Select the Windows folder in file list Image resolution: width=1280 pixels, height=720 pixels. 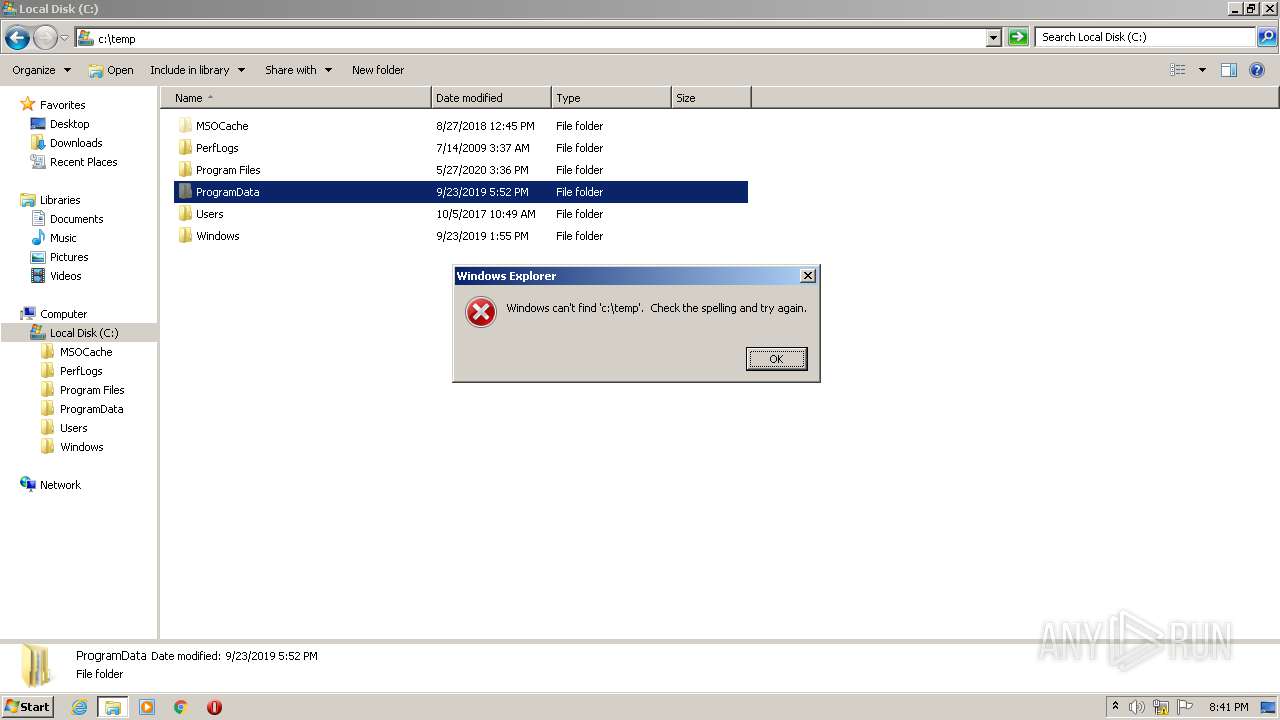tap(217, 236)
